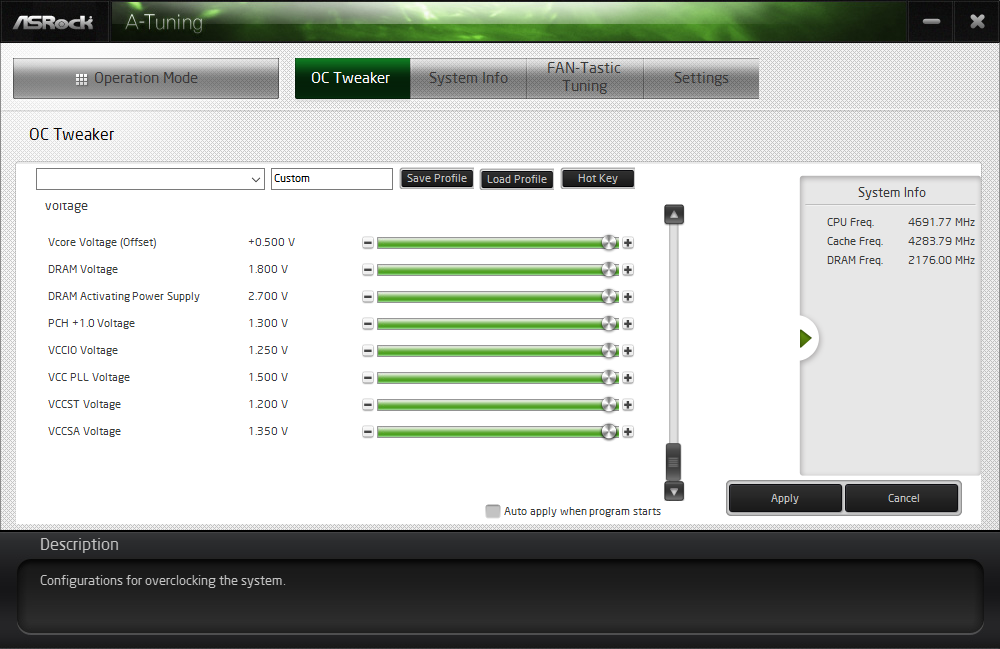Viewport: 1000px width, 649px height.
Task: Click the VCC PLL Voltage label
Action: [x=89, y=377]
